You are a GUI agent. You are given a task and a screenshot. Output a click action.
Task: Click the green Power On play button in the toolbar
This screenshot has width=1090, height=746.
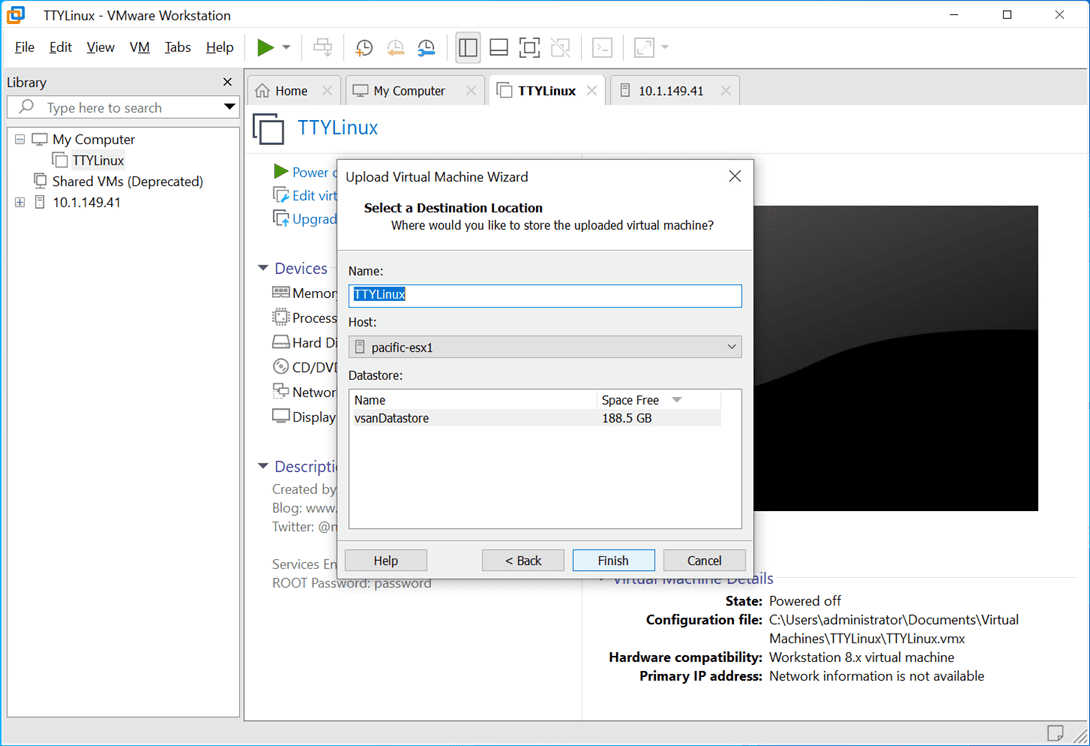pos(265,47)
